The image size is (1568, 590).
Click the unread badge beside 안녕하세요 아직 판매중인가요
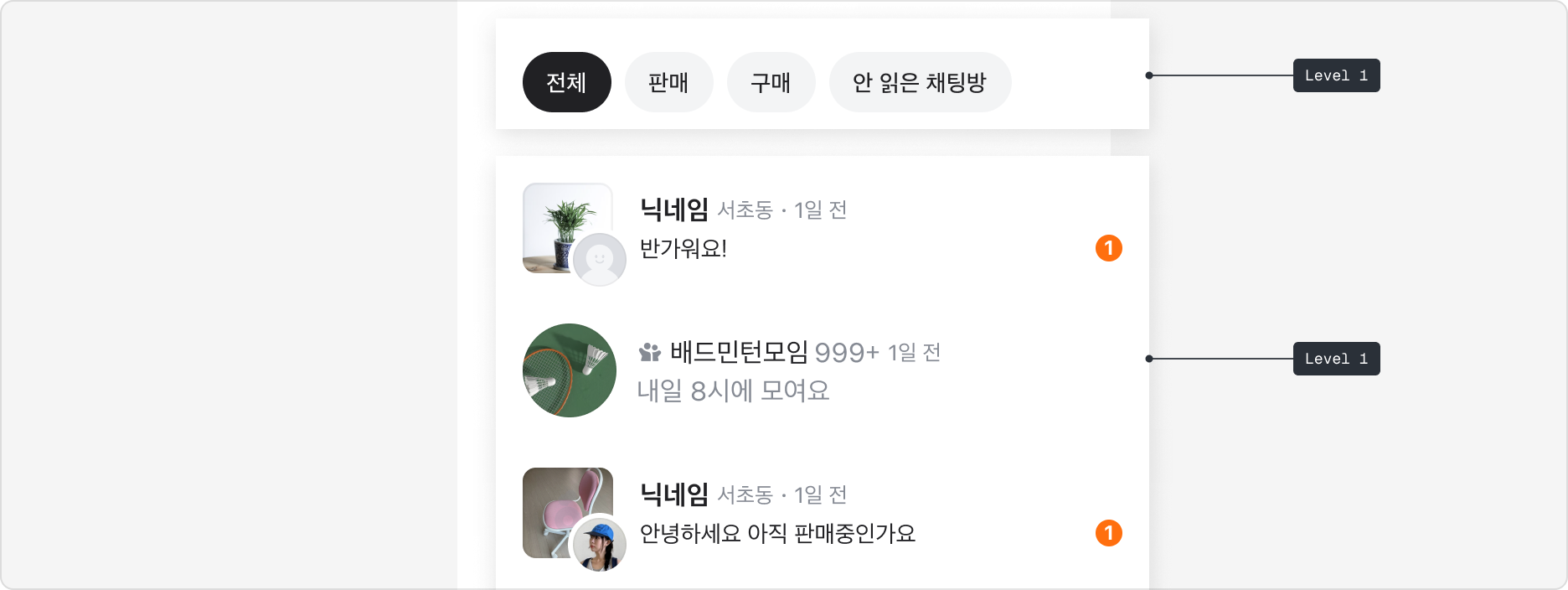click(x=1109, y=533)
